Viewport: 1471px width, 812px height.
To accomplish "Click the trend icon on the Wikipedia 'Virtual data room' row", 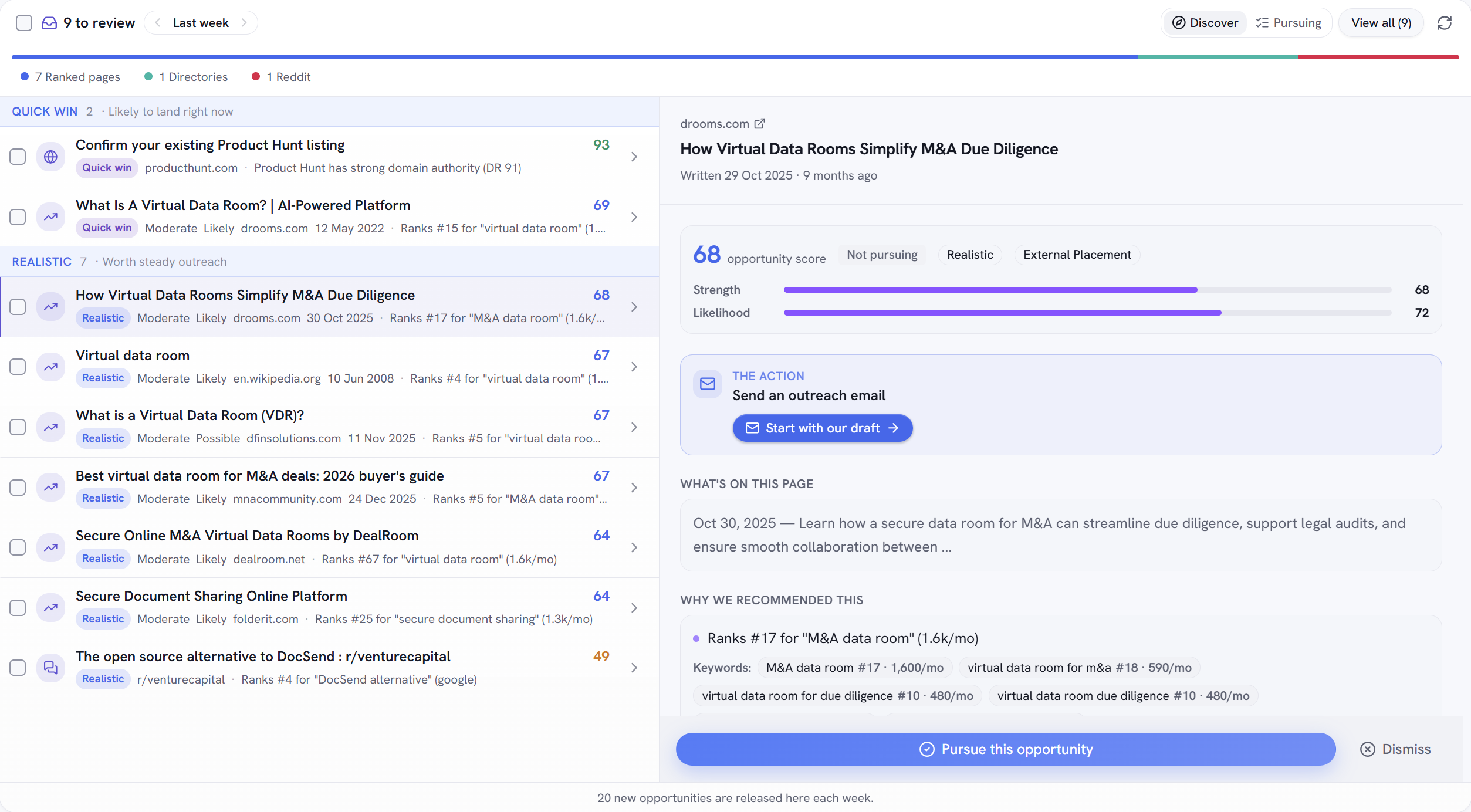I will pyautogui.click(x=51, y=367).
